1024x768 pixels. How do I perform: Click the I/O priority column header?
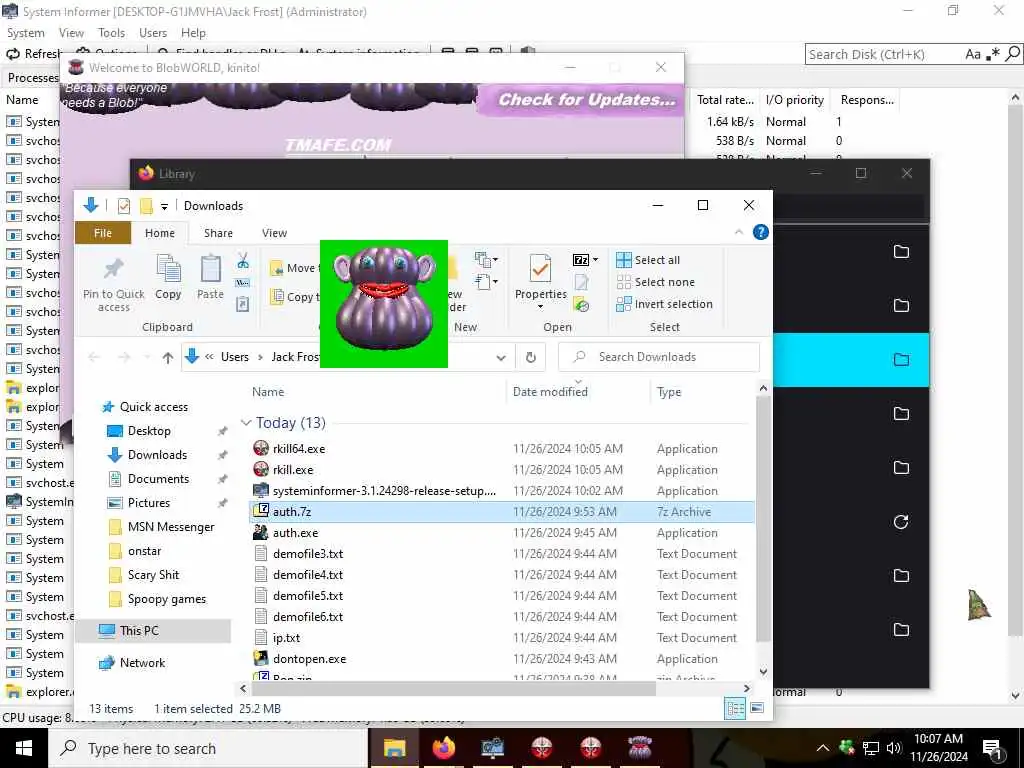794,100
